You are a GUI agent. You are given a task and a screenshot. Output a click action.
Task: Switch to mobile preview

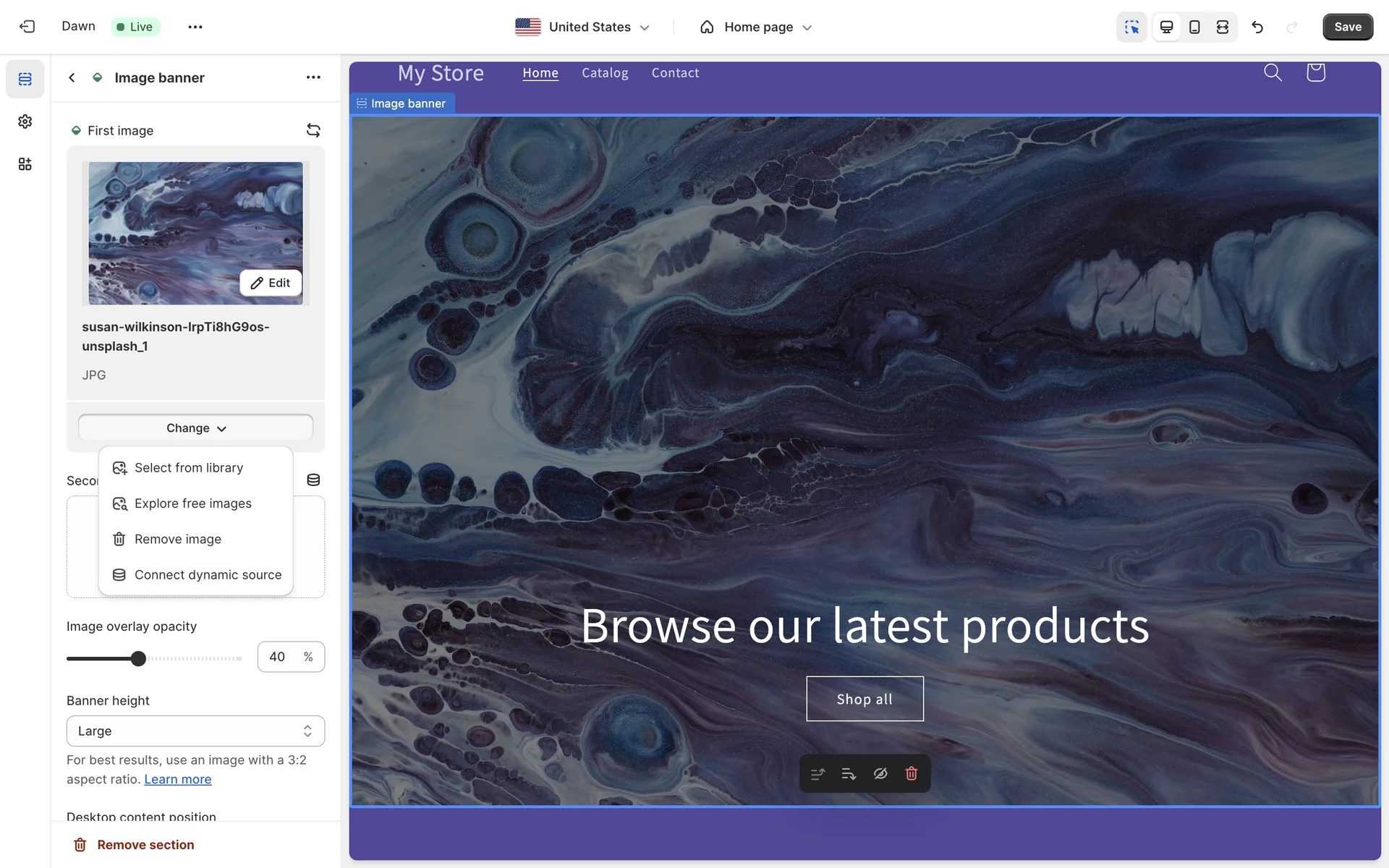(x=1194, y=27)
